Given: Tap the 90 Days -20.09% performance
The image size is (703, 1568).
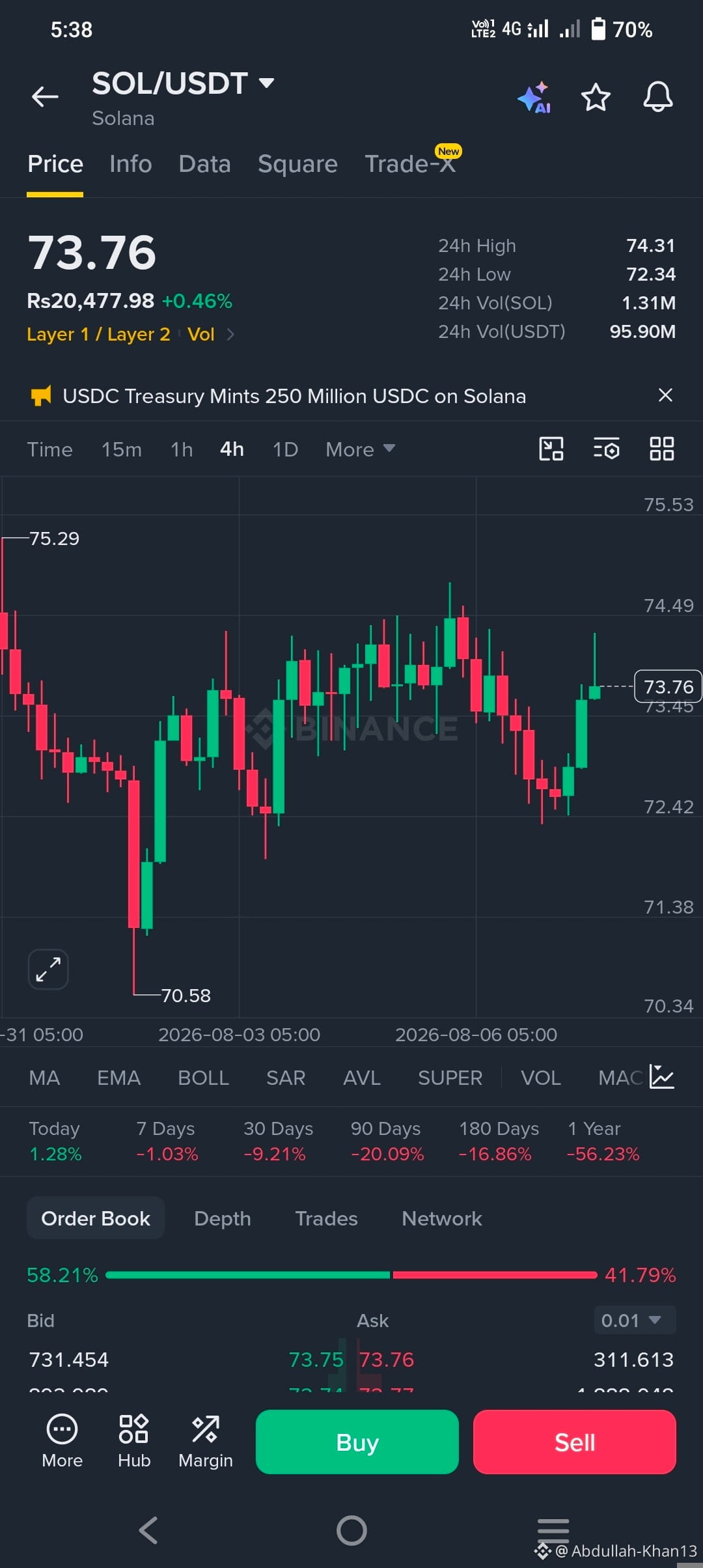Looking at the screenshot, I should tap(387, 1141).
